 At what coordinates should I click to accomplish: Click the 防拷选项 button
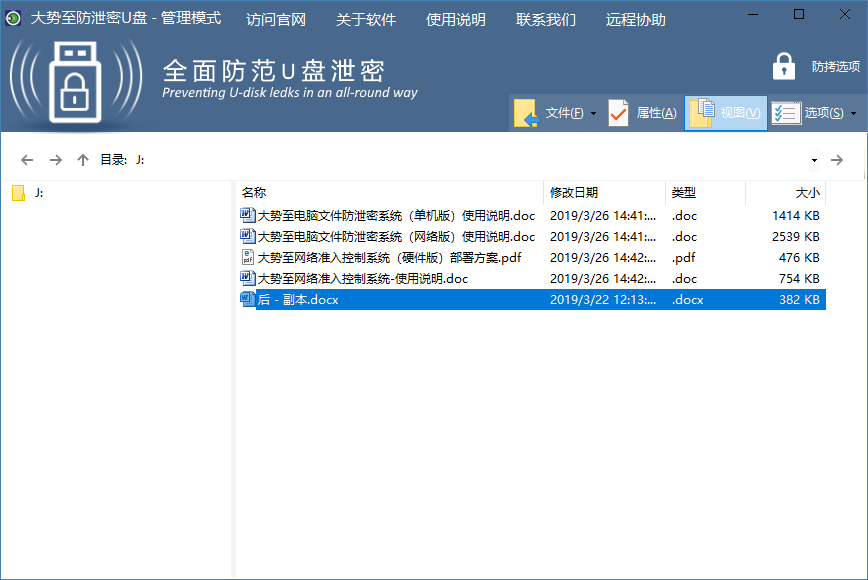(836, 66)
